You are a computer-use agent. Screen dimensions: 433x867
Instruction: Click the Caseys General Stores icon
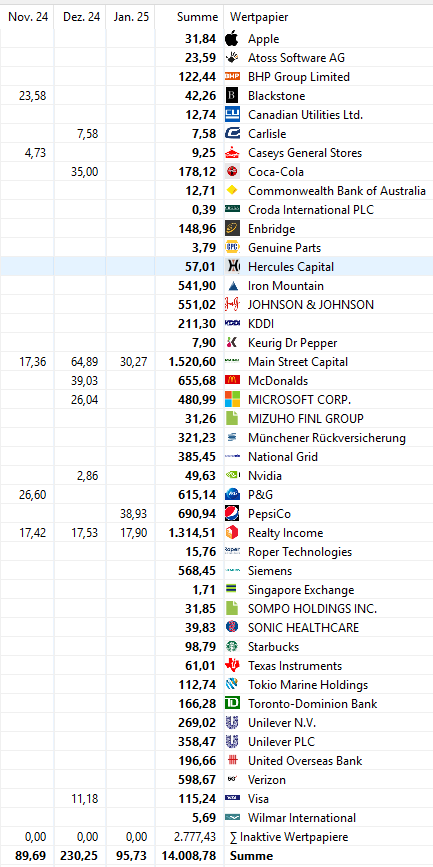click(232, 153)
